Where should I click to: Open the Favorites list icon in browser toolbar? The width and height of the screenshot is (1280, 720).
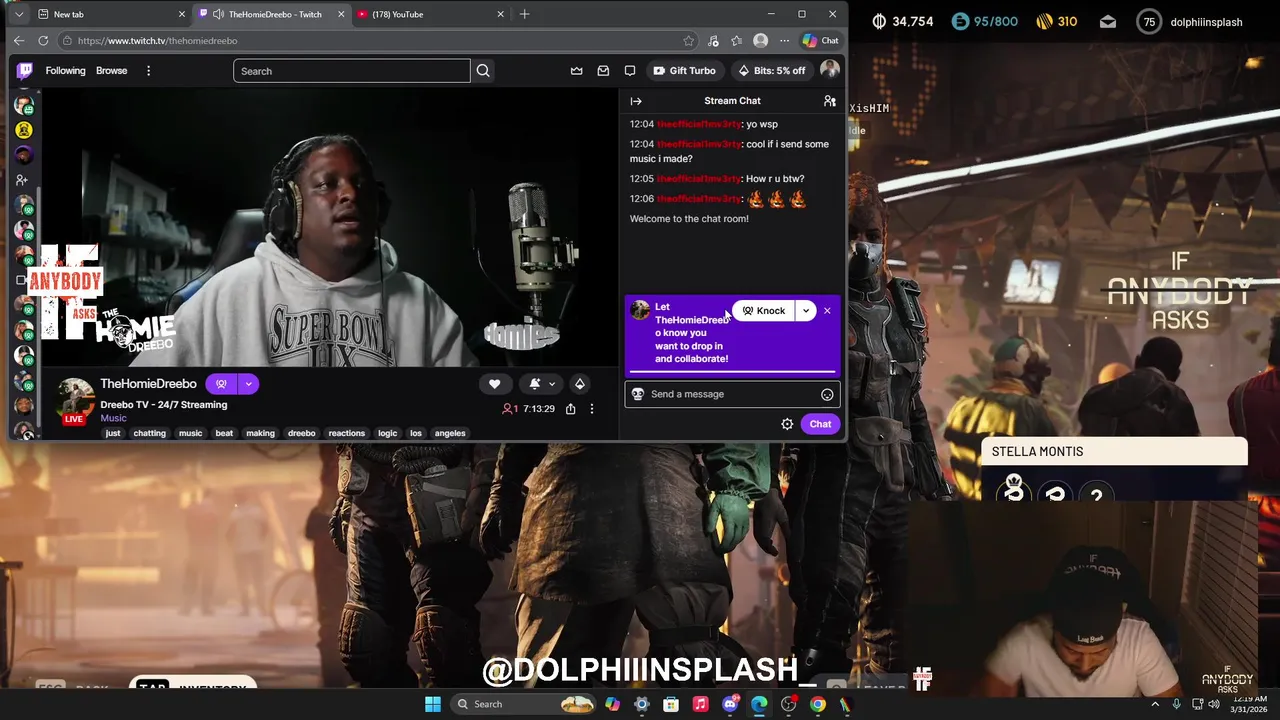tap(737, 41)
